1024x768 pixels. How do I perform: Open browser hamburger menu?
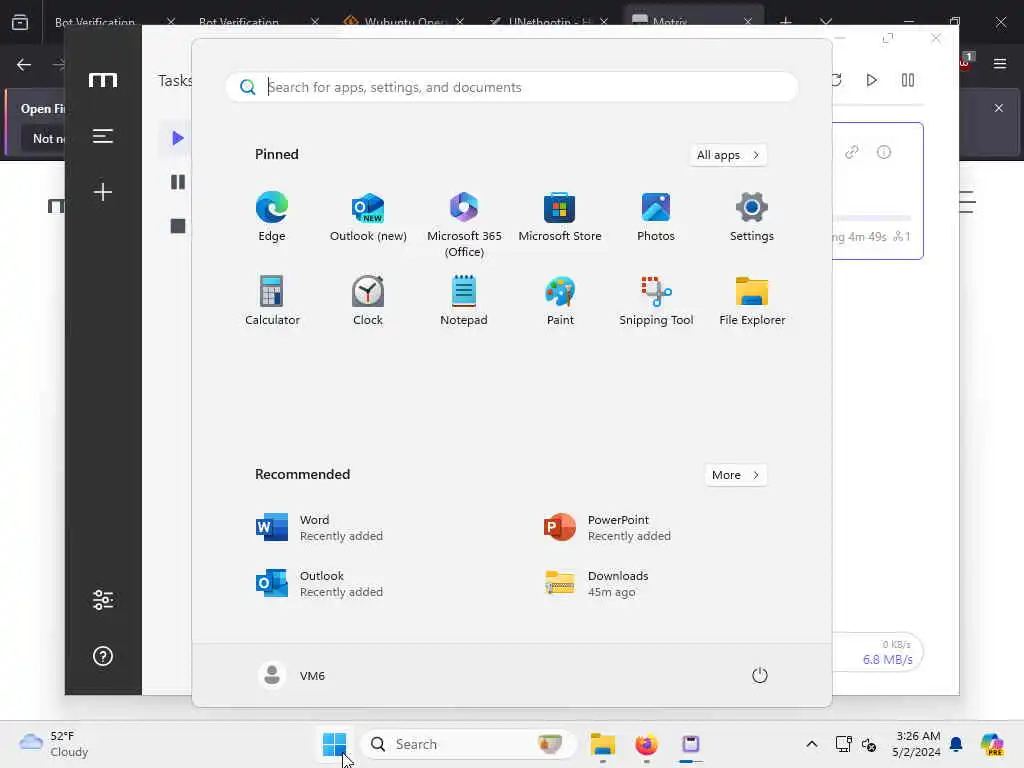coord(1000,64)
